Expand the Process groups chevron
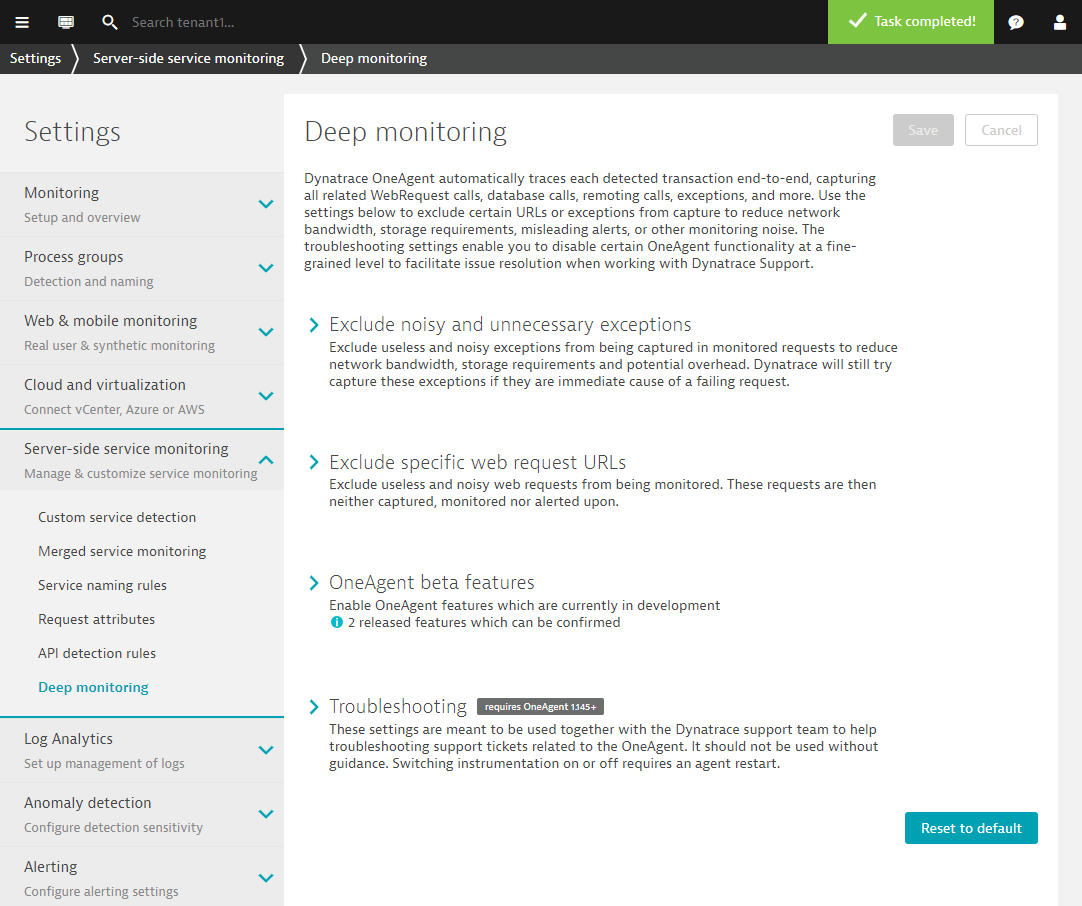Image resolution: width=1082 pixels, height=906 pixels. (266, 268)
